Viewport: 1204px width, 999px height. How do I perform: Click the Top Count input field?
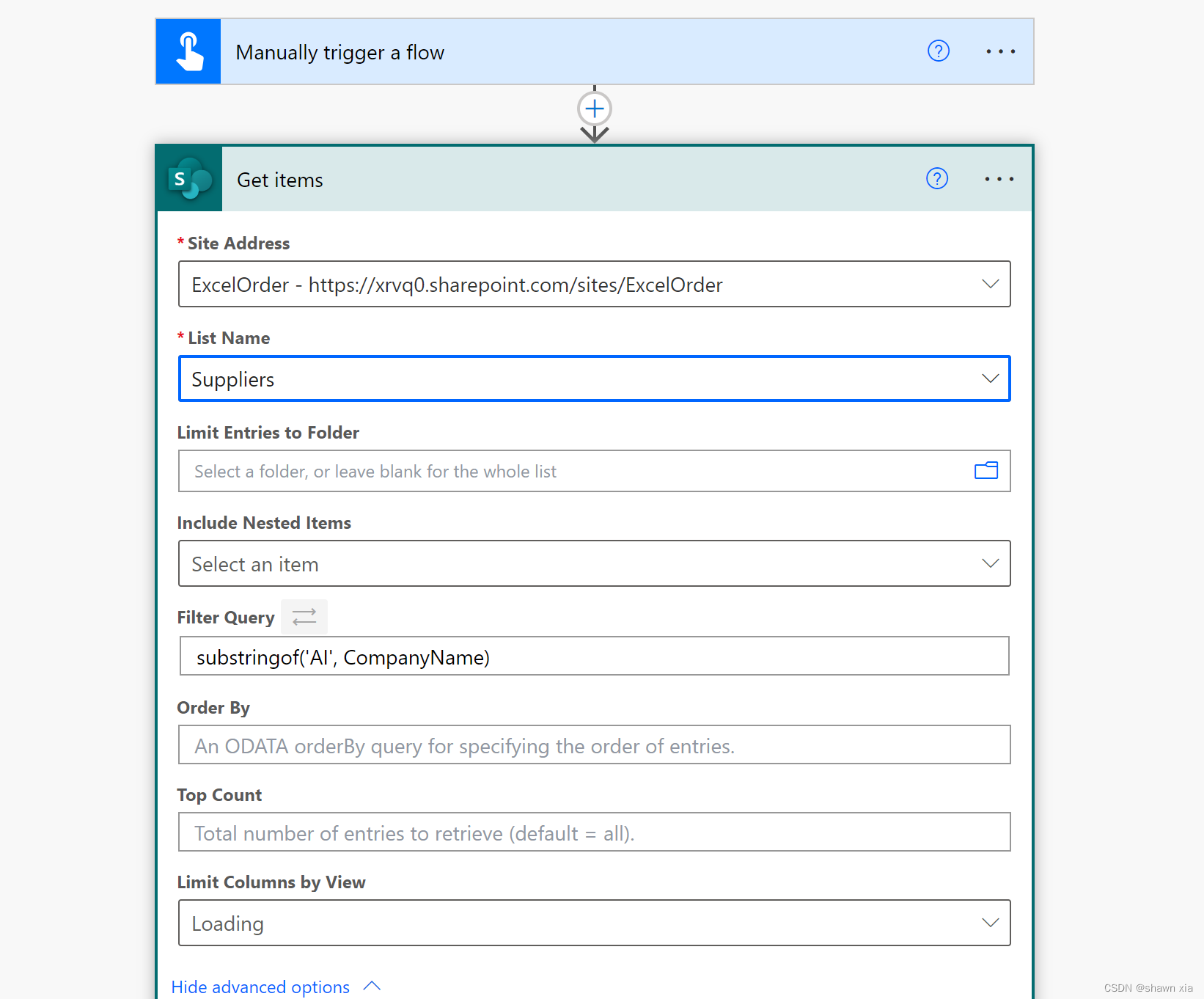click(x=595, y=832)
